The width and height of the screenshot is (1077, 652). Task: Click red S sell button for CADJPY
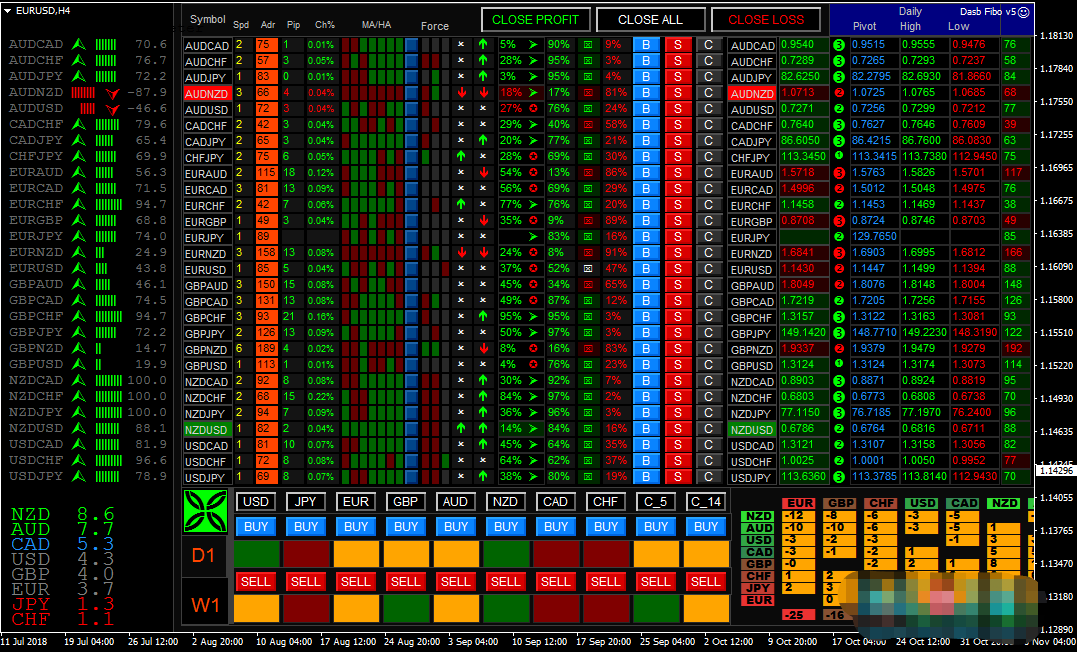pos(677,141)
